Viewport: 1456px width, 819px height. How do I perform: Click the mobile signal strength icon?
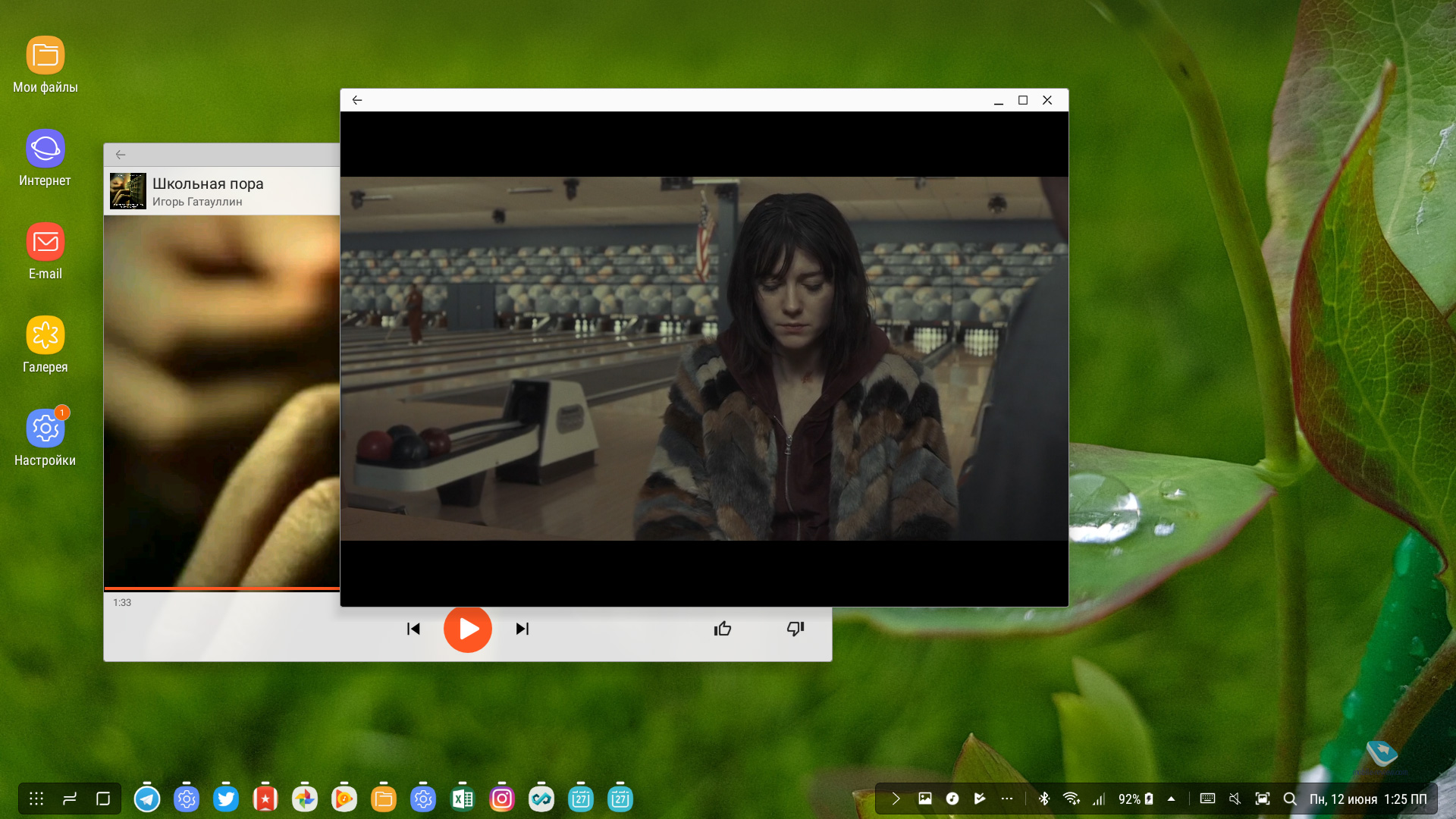pos(1099,799)
